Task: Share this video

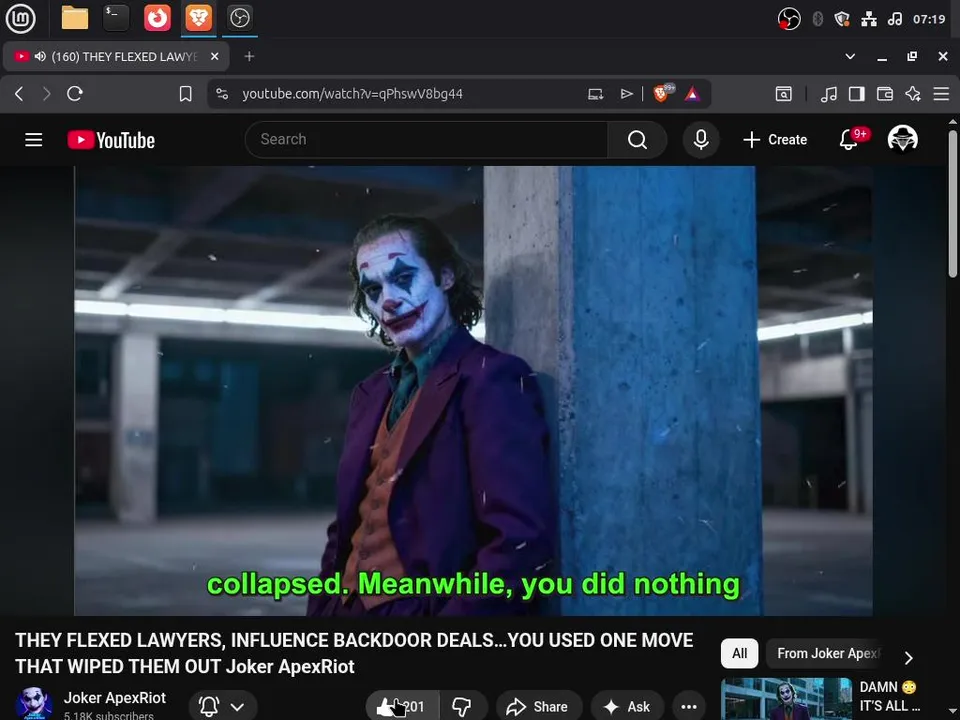Action: click(538, 707)
